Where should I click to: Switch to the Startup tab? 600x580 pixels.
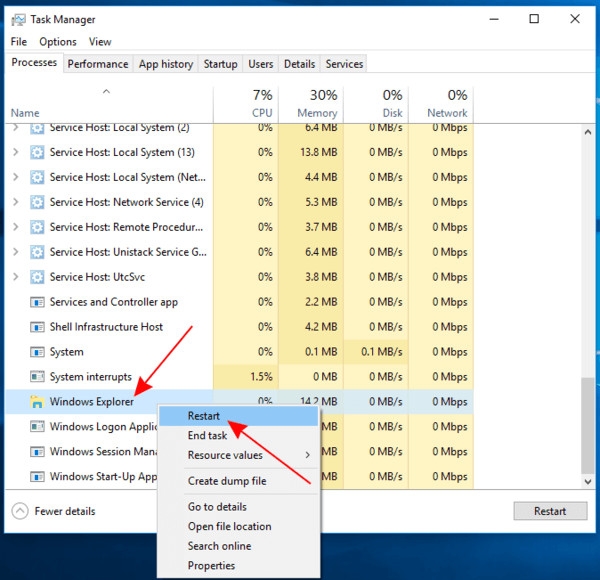(220, 64)
